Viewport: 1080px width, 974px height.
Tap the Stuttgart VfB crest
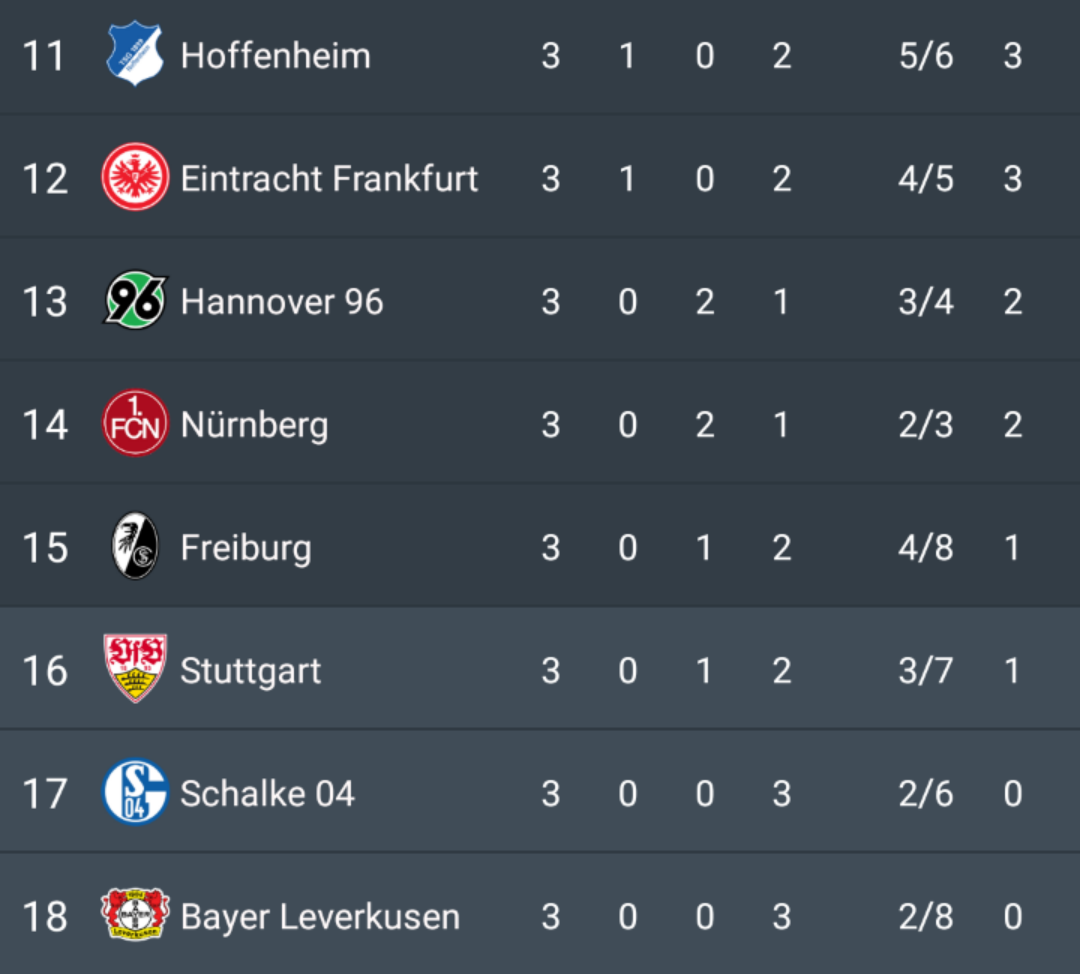pos(135,669)
